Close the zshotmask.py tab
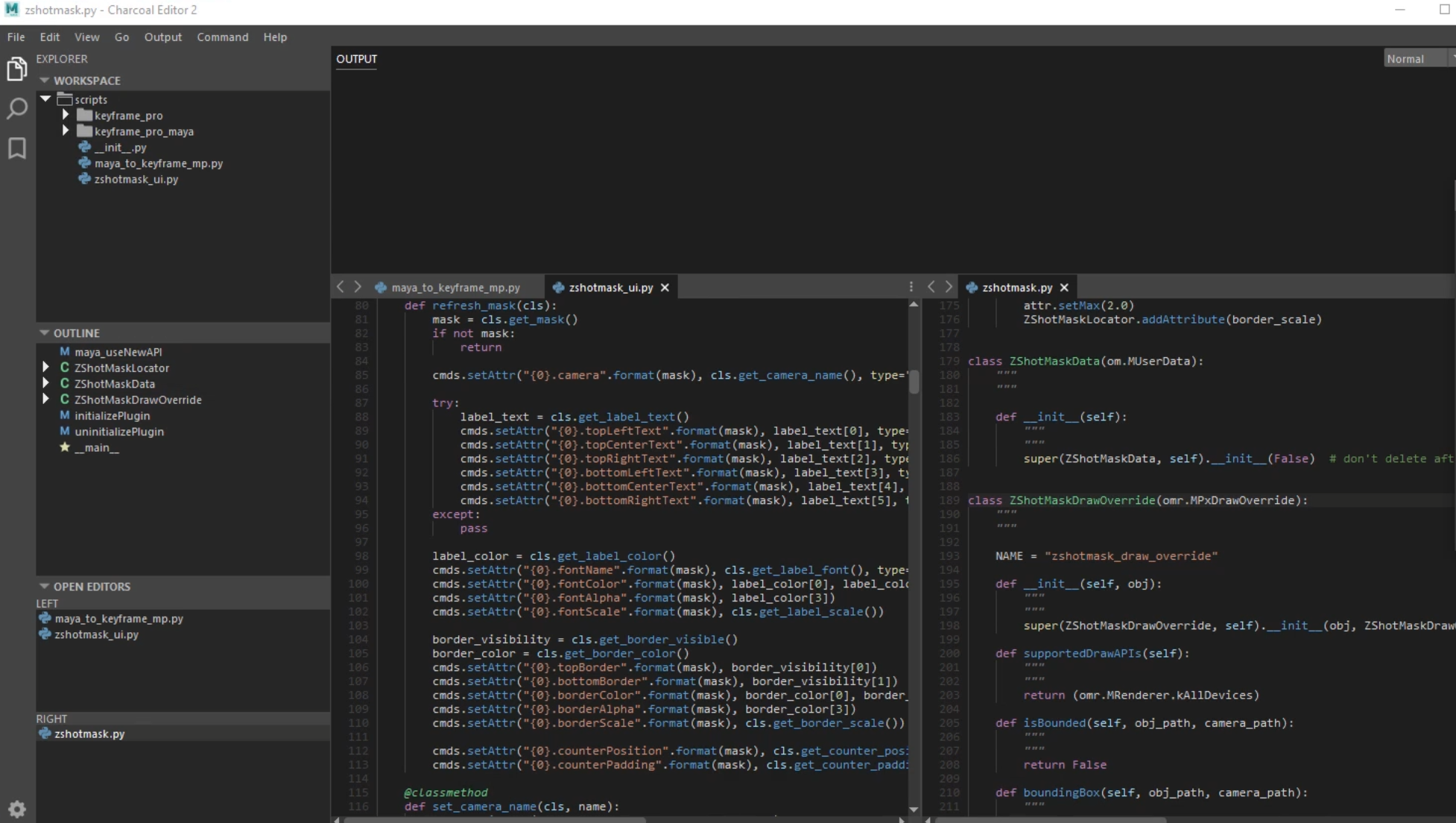1456x823 pixels. pos(1064,288)
